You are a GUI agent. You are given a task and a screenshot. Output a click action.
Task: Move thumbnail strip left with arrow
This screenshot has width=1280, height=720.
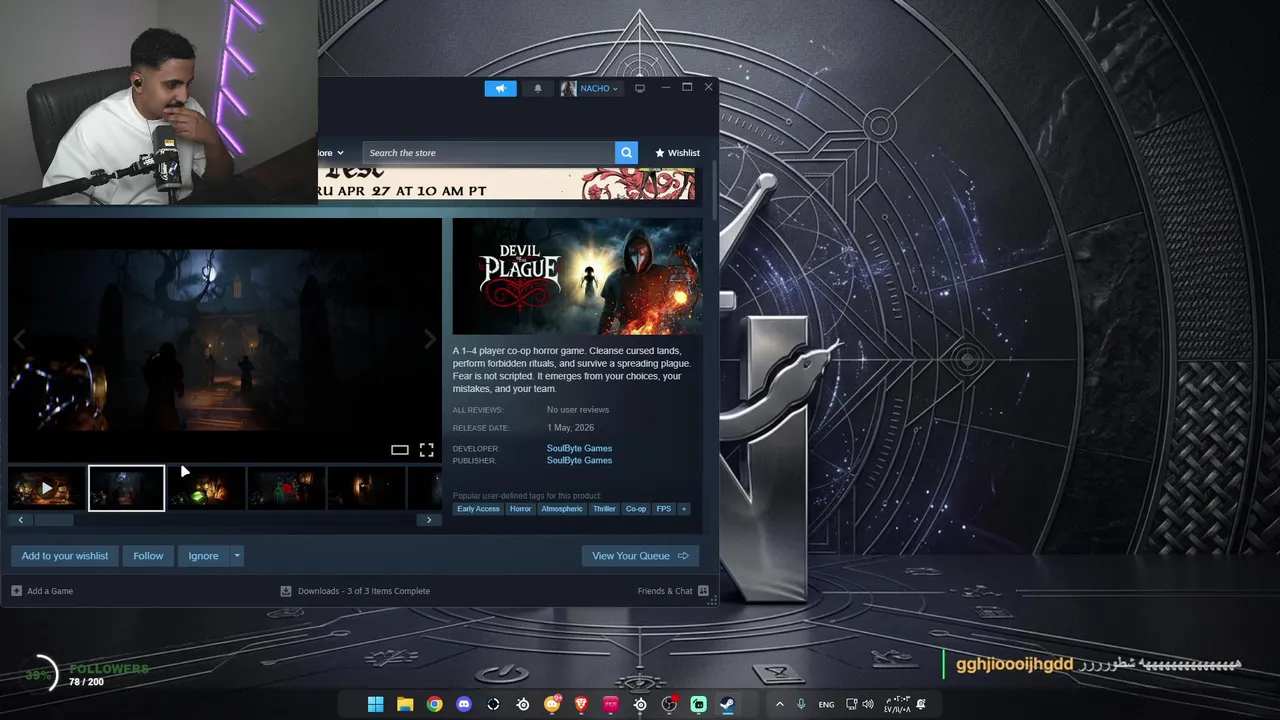coord(20,520)
